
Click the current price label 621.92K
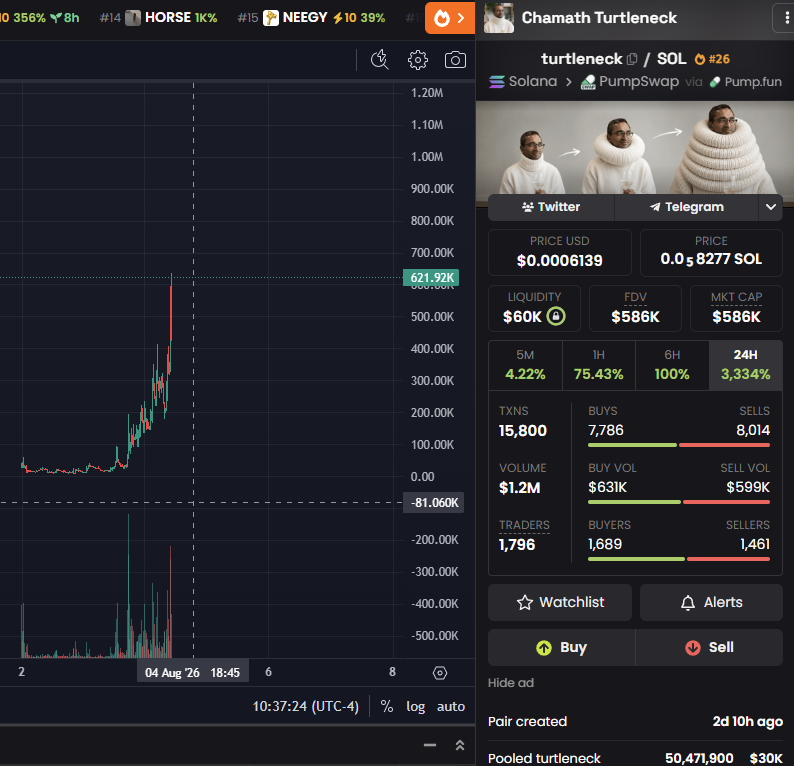click(x=431, y=277)
